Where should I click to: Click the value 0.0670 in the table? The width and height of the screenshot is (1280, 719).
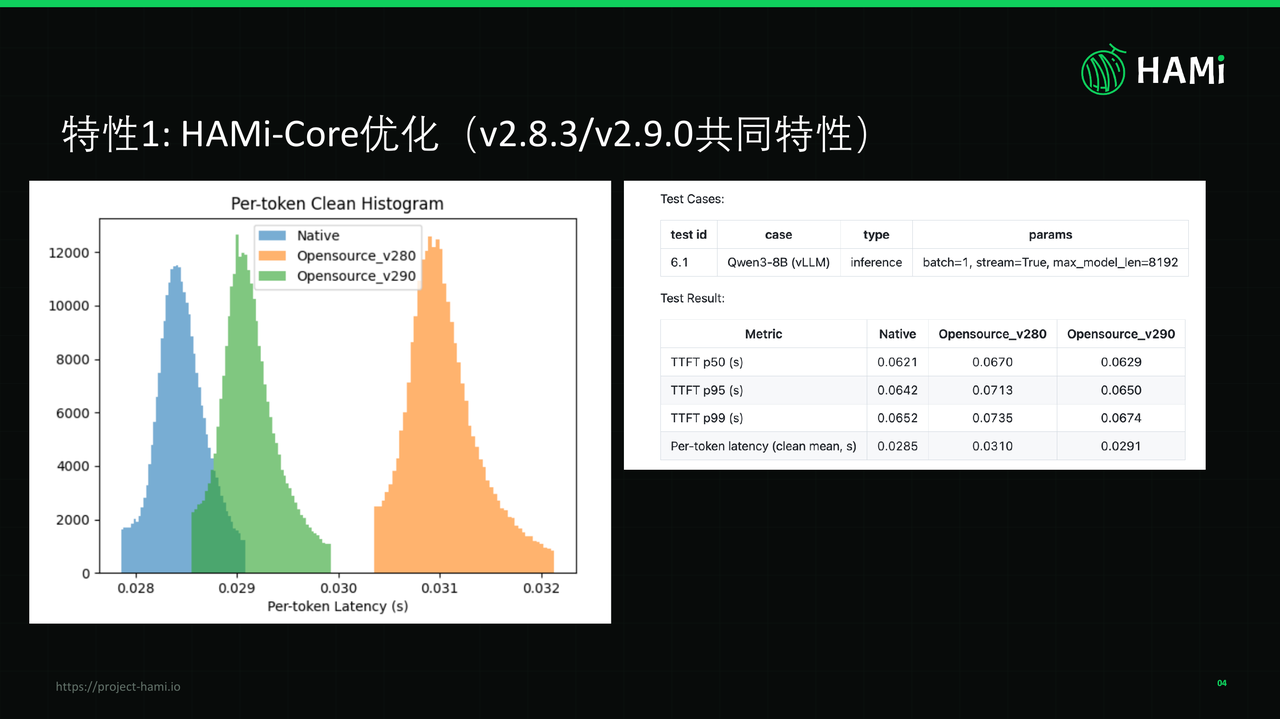tap(992, 362)
